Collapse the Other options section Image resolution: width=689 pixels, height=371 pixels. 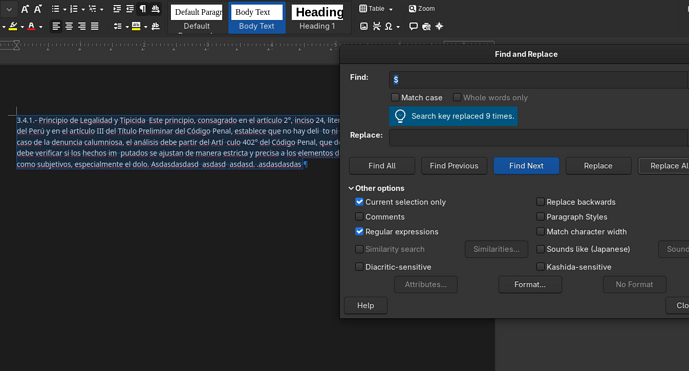click(377, 188)
